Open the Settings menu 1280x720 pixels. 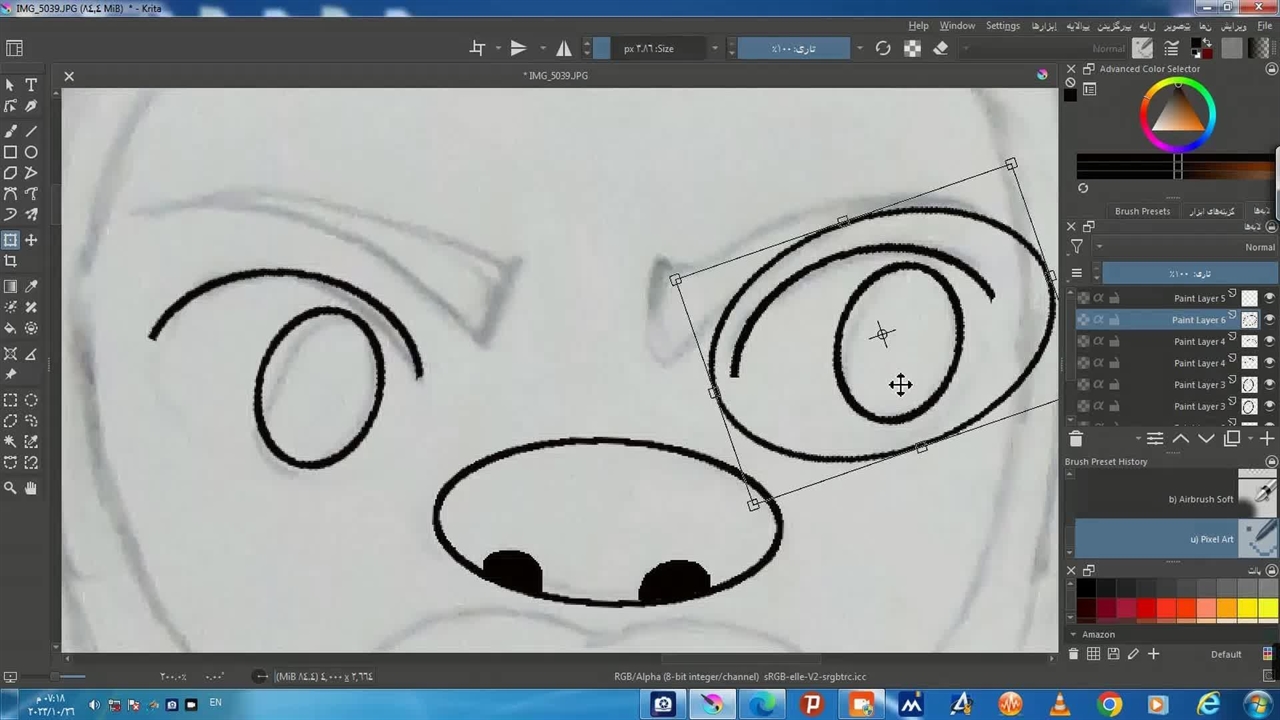[1002, 26]
